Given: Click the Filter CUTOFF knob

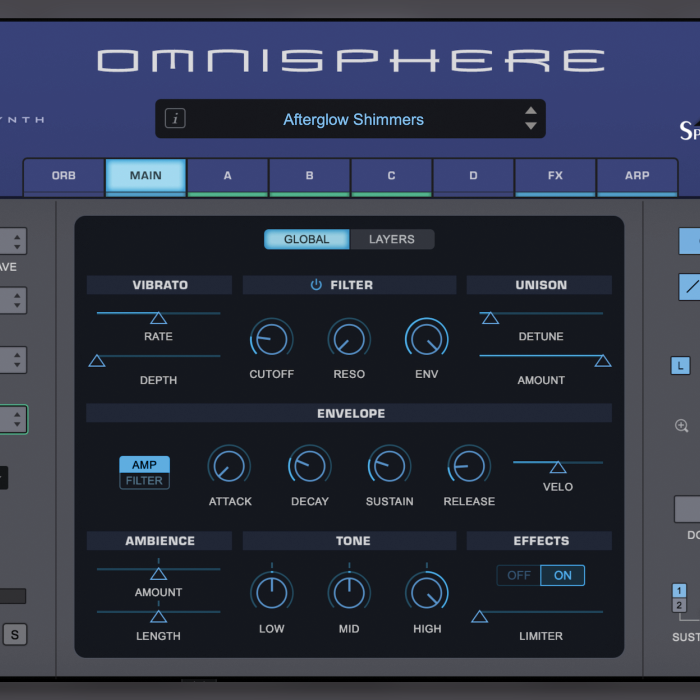Looking at the screenshot, I should click(x=271, y=339).
